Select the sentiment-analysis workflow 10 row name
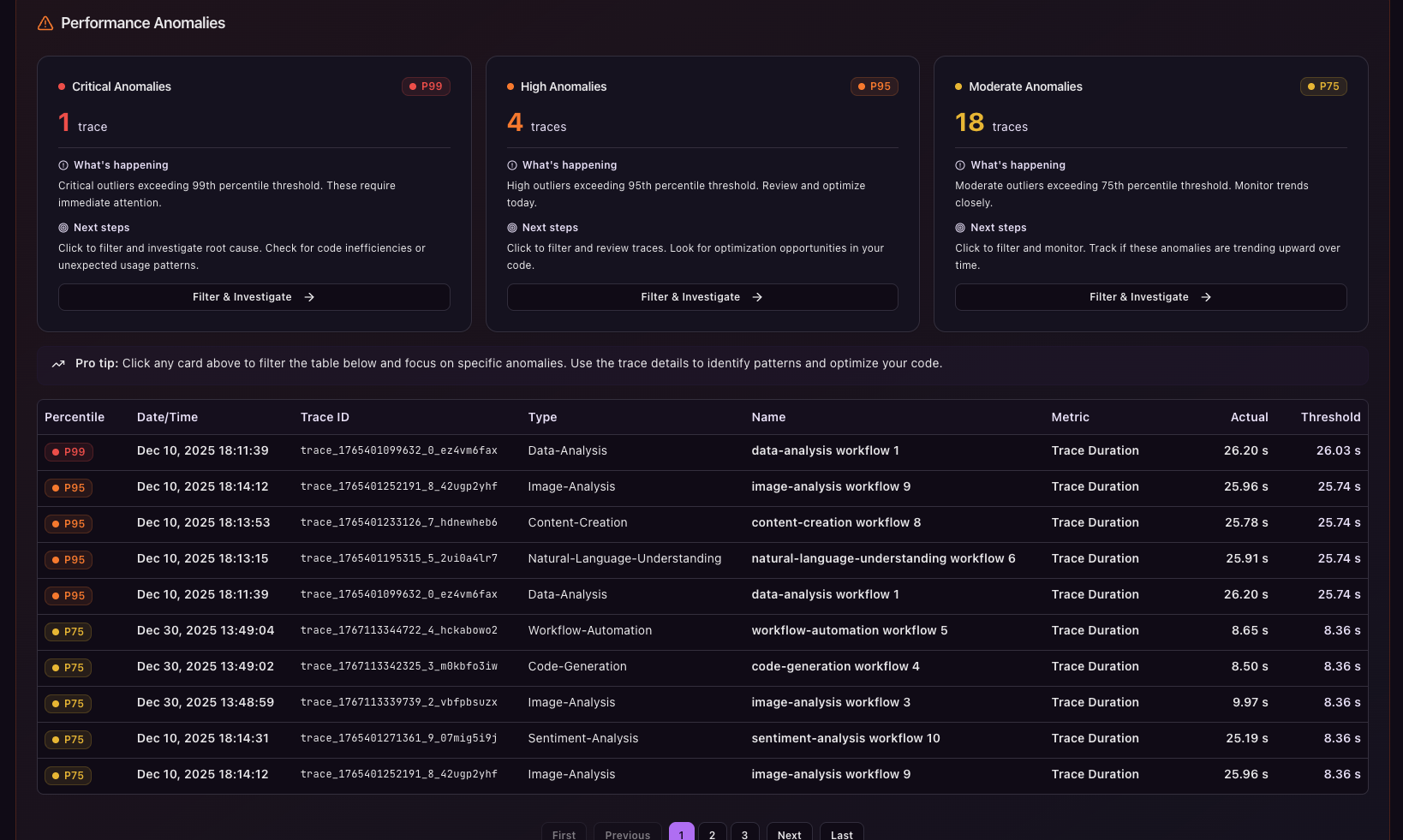This screenshot has width=1403, height=840. [x=845, y=738]
